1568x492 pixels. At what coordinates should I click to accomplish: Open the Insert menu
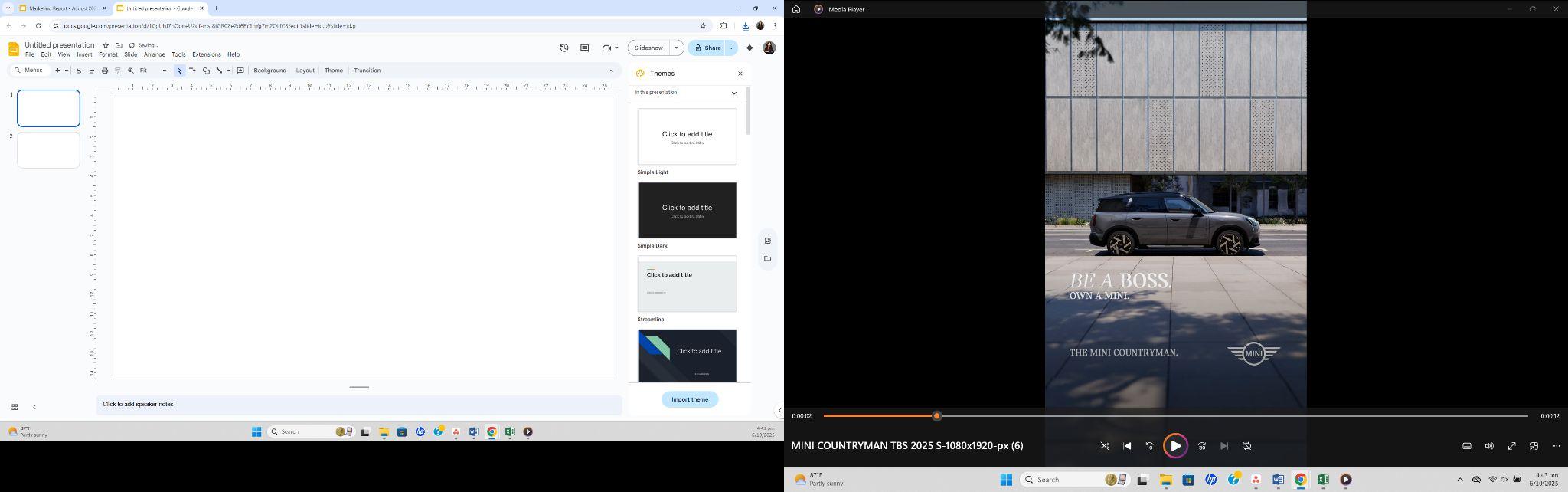84,55
